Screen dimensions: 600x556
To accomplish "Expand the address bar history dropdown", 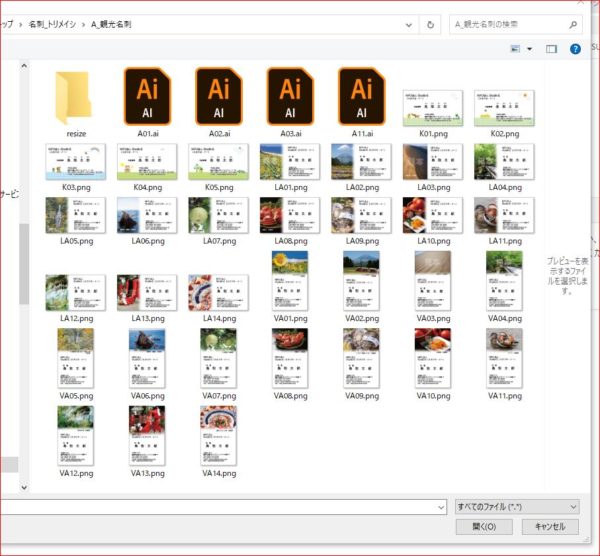I will coord(409,23).
